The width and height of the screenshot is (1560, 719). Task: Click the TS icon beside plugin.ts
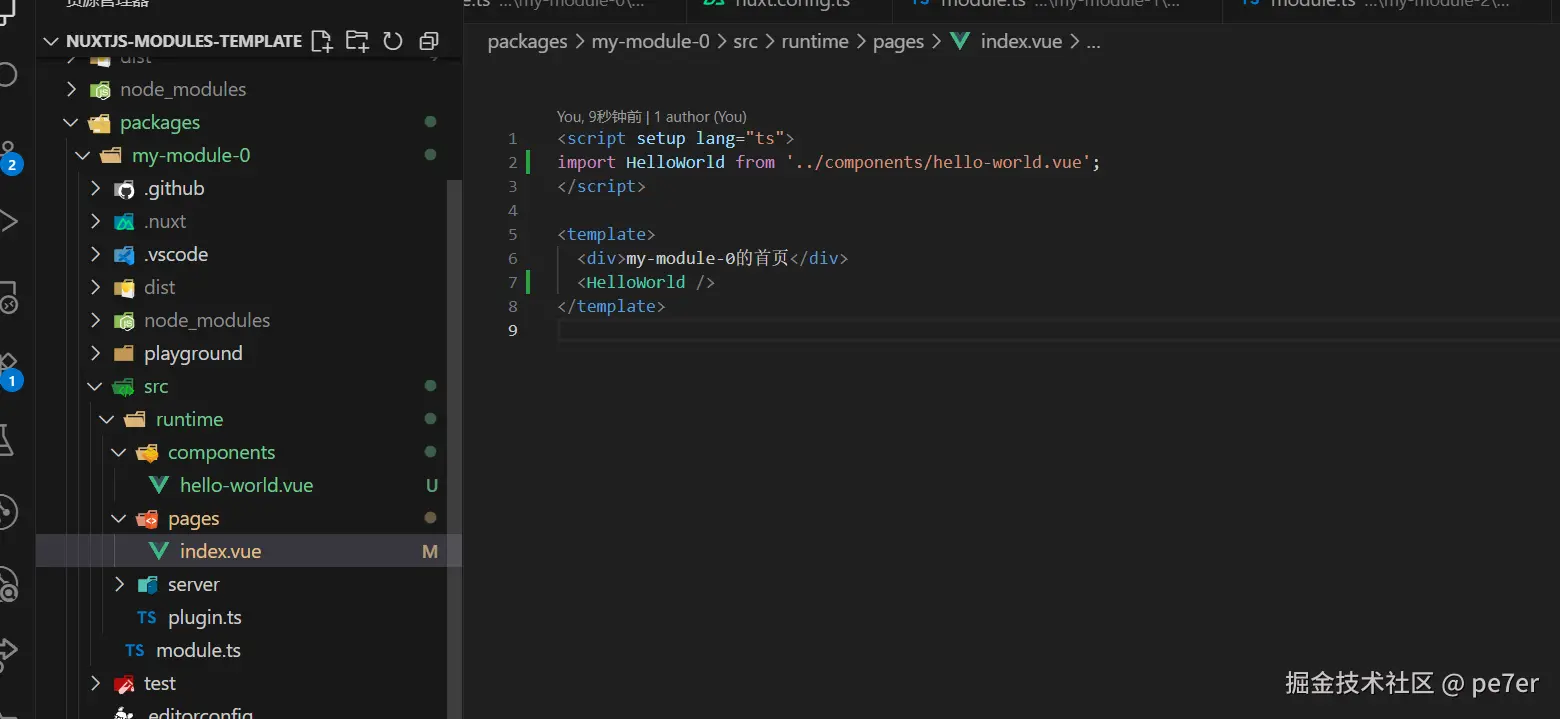(147, 618)
